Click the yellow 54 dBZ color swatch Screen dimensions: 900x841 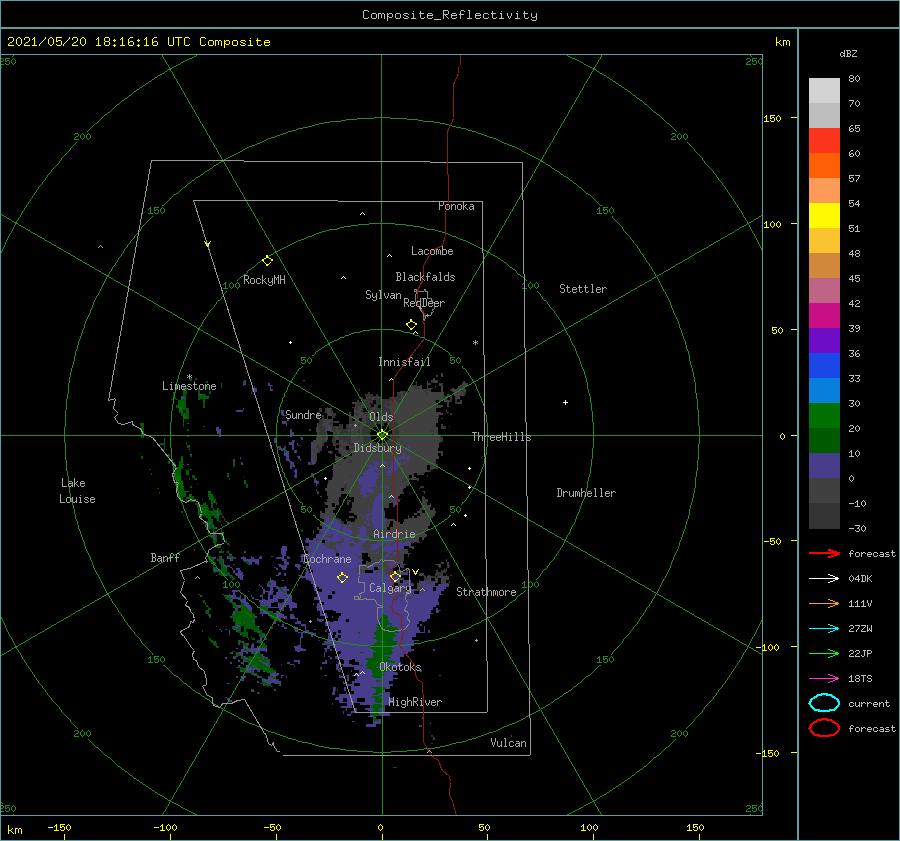pos(824,215)
